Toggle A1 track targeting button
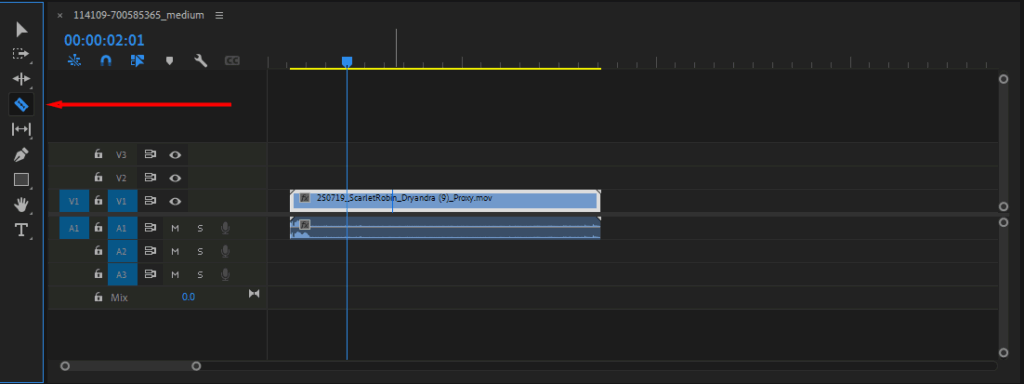 tap(122, 228)
